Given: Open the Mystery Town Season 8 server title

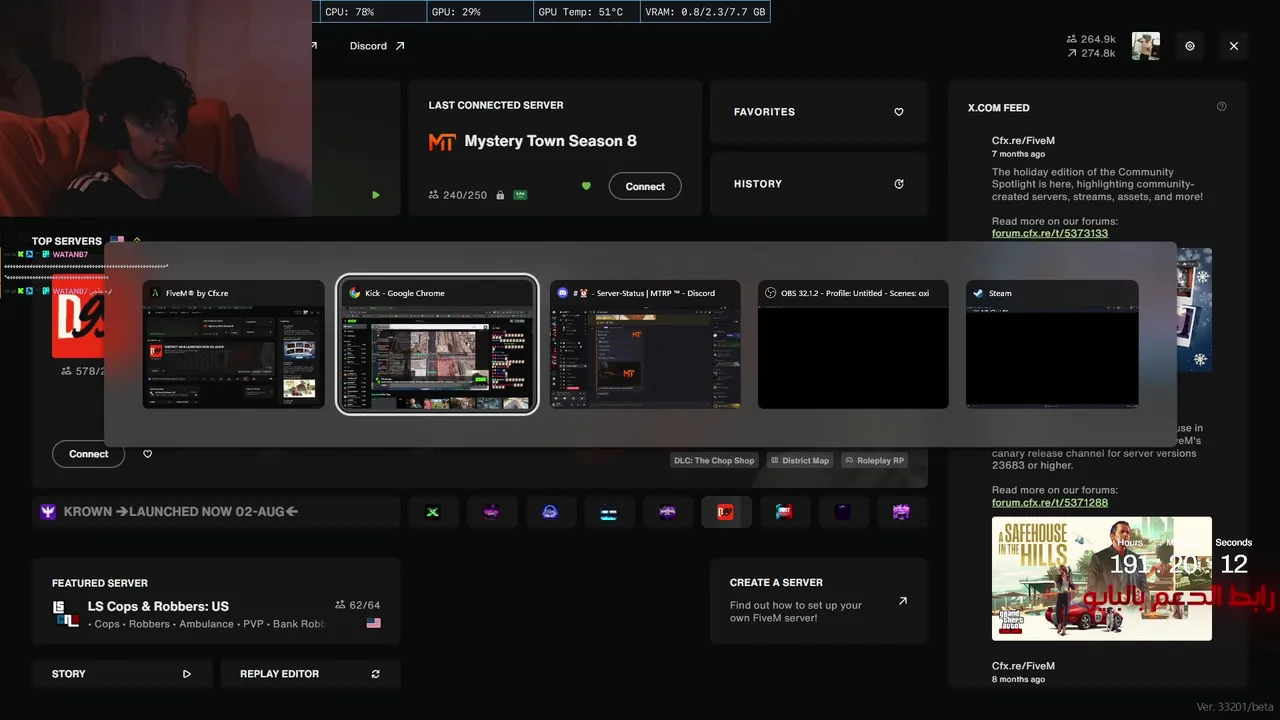Looking at the screenshot, I should pos(550,141).
